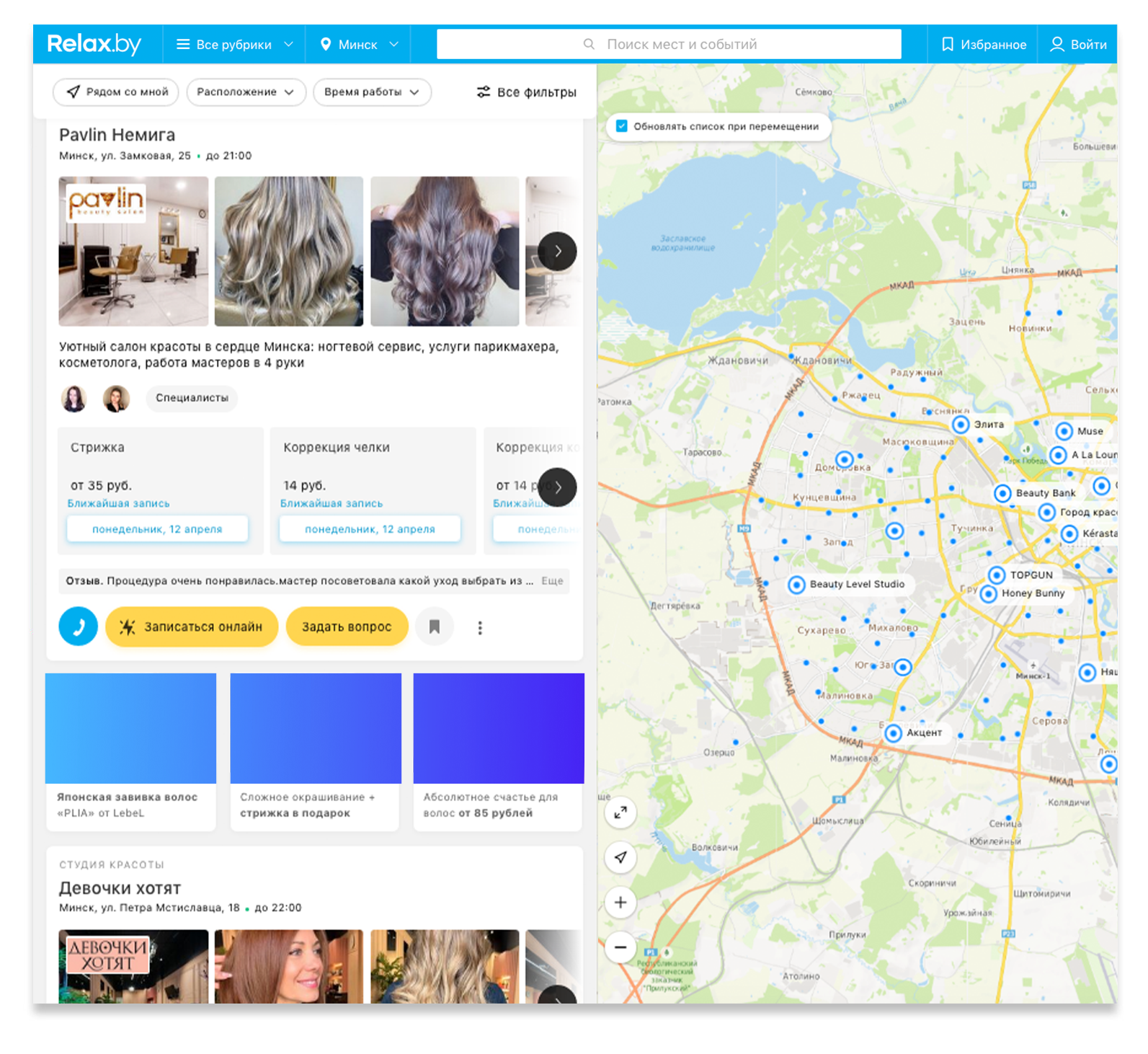Open the three-dot more options menu

point(480,627)
